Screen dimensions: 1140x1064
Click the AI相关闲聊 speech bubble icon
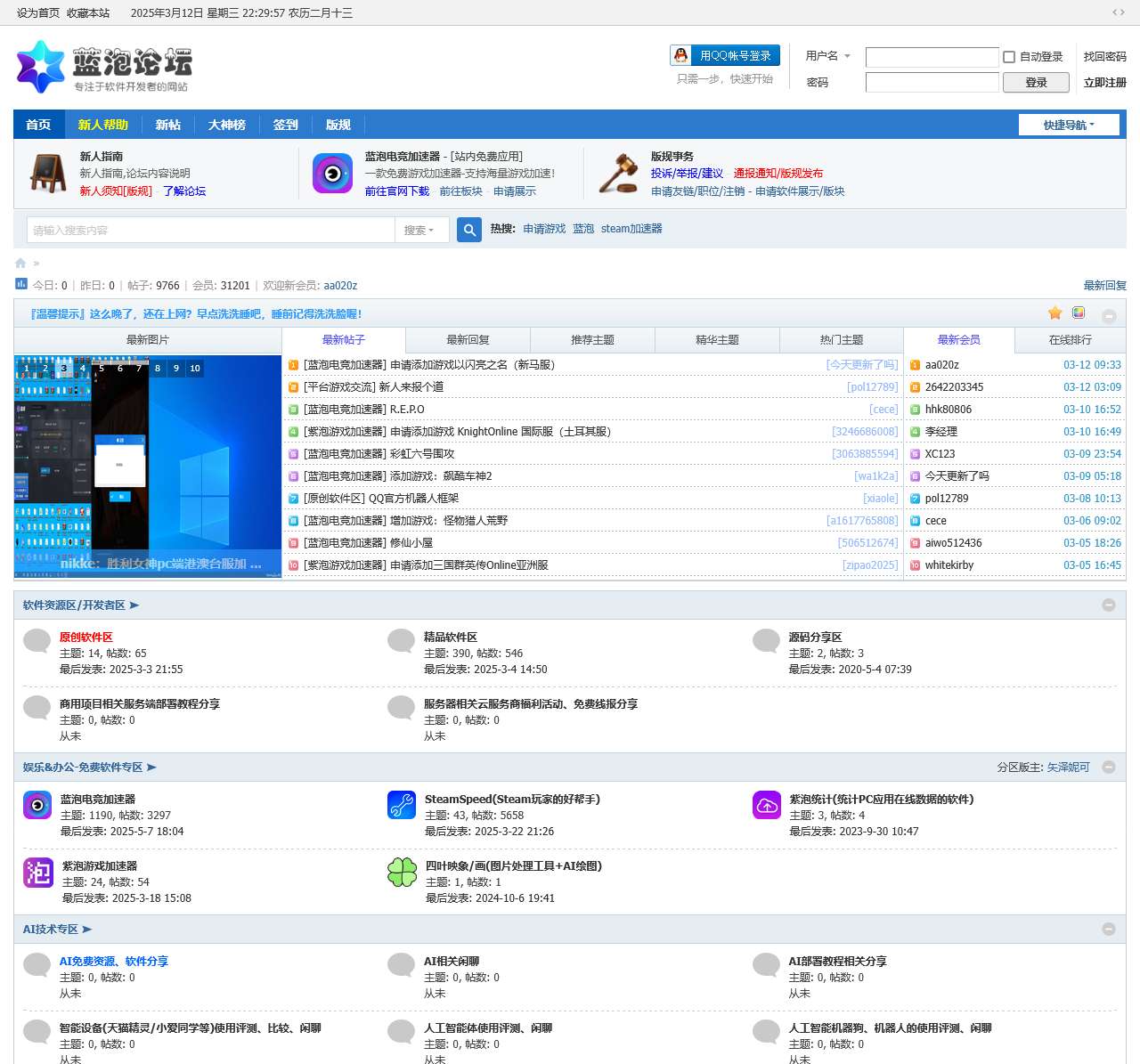pos(401,965)
